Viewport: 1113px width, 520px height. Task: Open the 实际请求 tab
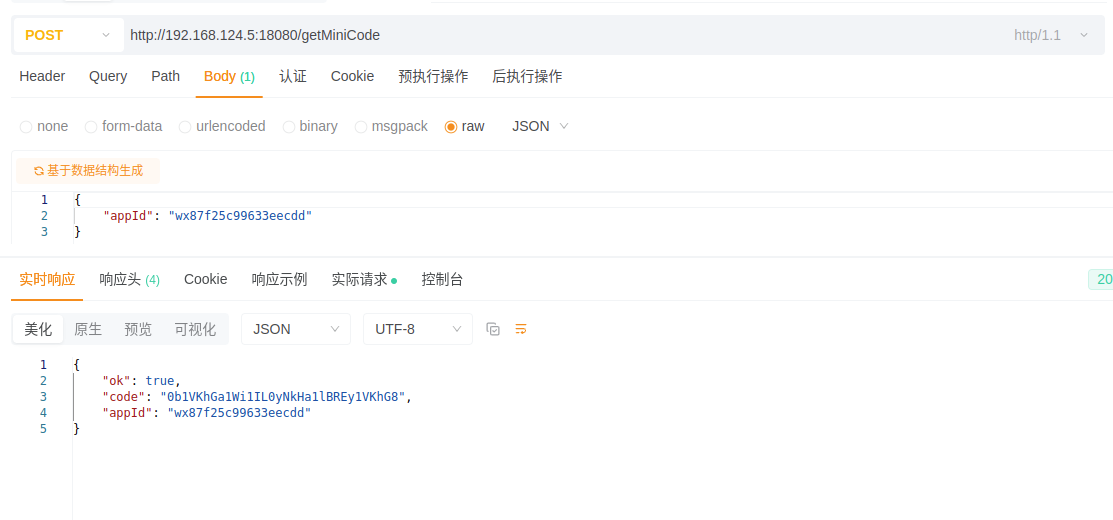point(364,280)
